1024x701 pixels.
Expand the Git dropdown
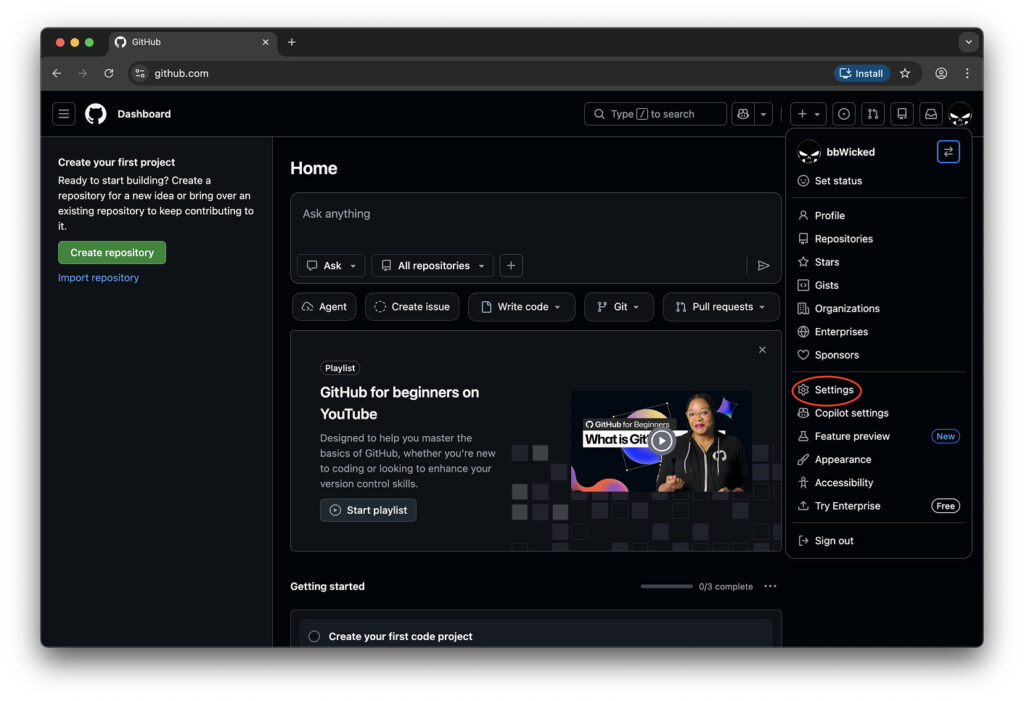pos(618,307)
